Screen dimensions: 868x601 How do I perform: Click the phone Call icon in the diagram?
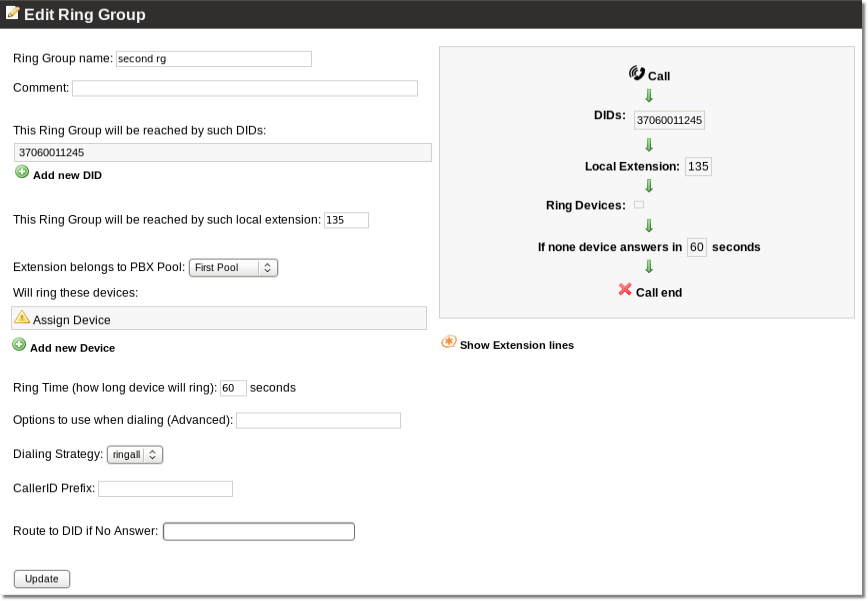636,73
